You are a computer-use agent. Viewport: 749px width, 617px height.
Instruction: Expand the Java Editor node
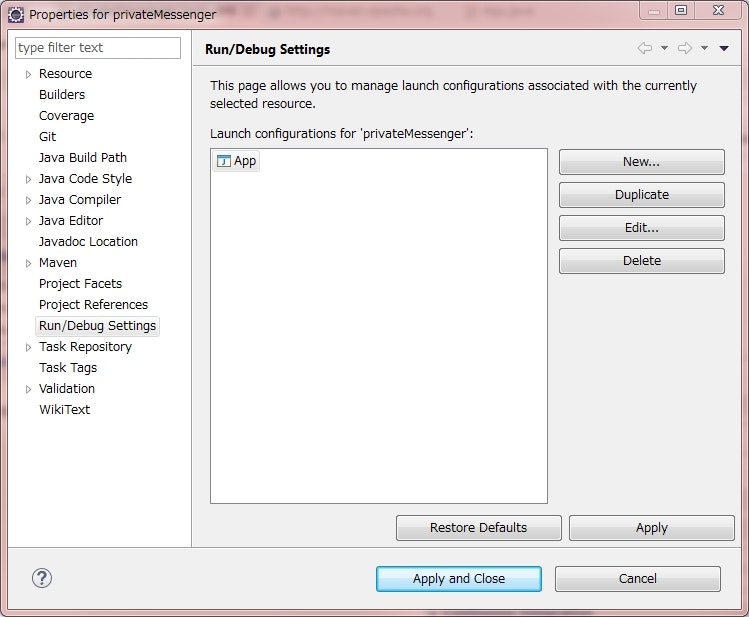28,221
